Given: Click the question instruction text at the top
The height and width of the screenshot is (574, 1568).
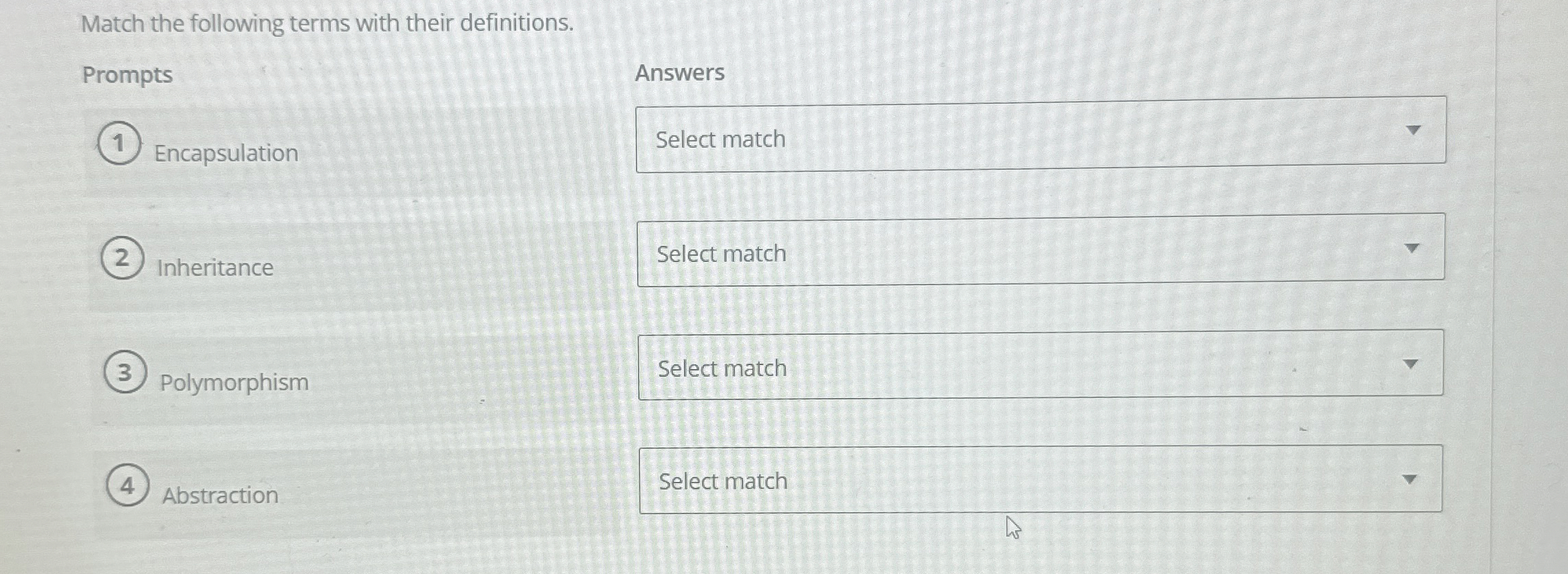Looking at the screenshot, I should pos(327,24).
